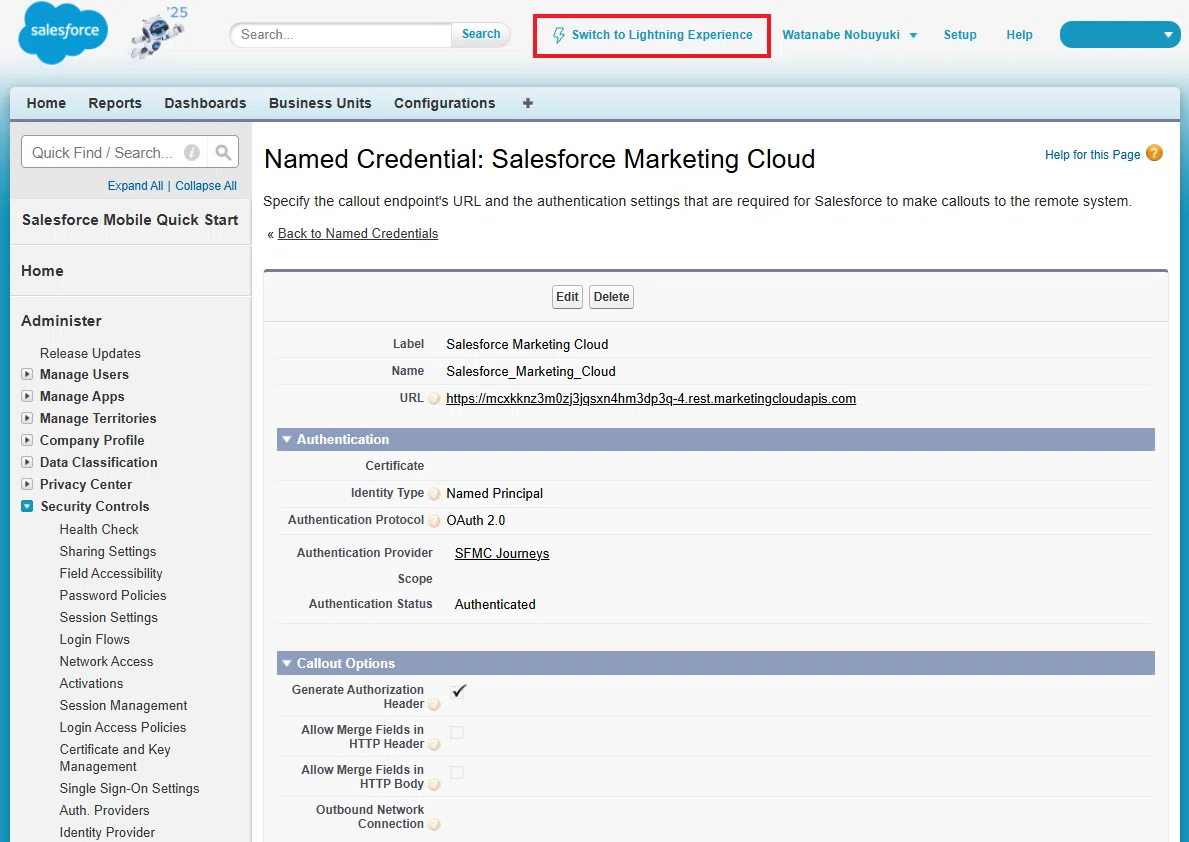The height and width of the screenshot is (842, 1189).
Task: Open Field Accessibility in sidebar
Action: click(111, 573)
